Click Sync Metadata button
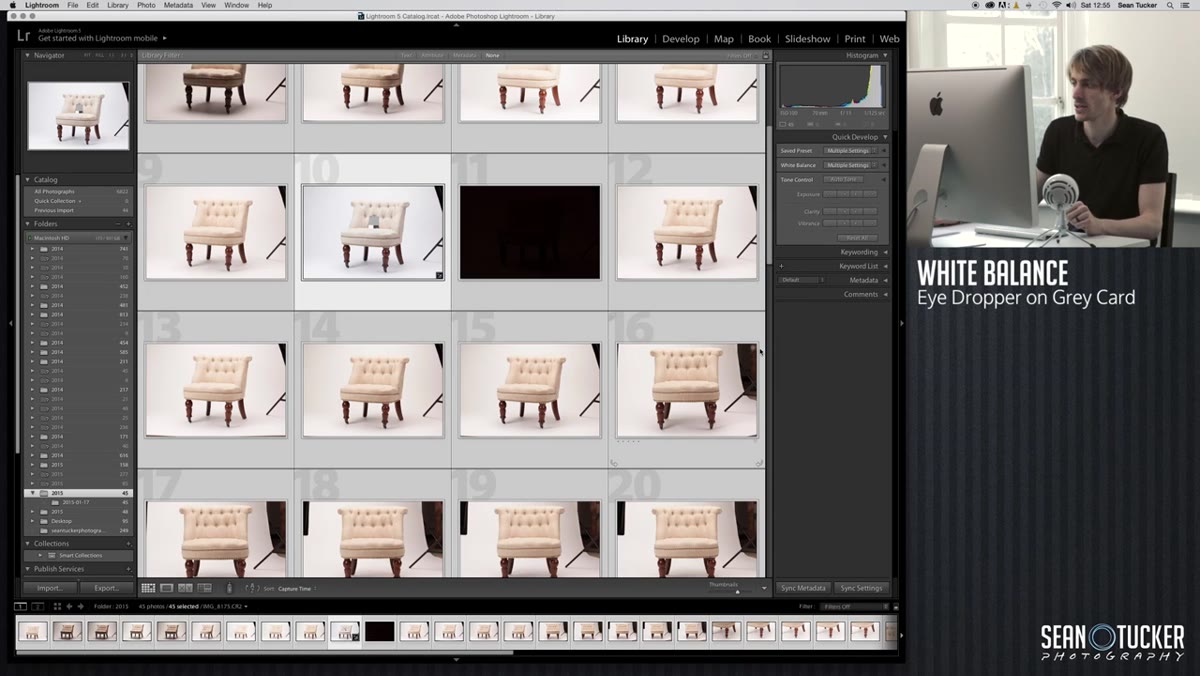 pos(803,588)
